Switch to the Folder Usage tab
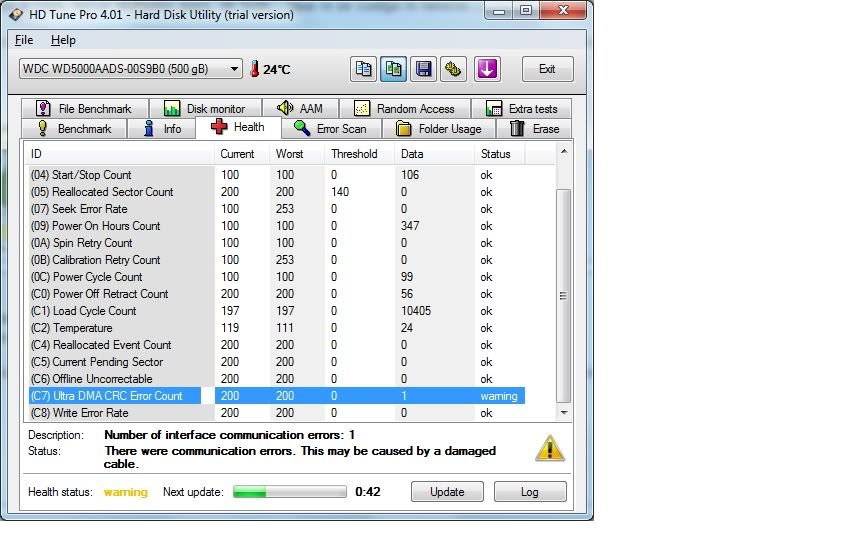 [x=439, y=129]
